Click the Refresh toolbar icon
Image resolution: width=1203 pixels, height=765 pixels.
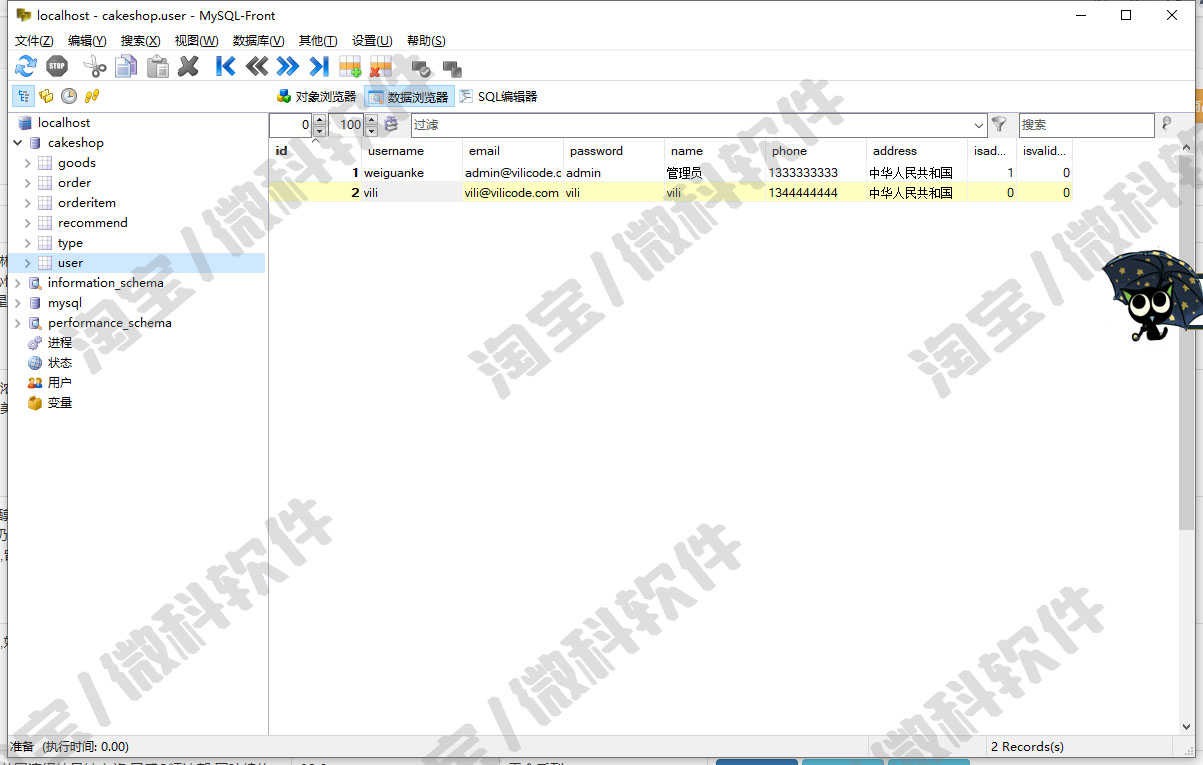pyautogui.click(x=25, y=67)
